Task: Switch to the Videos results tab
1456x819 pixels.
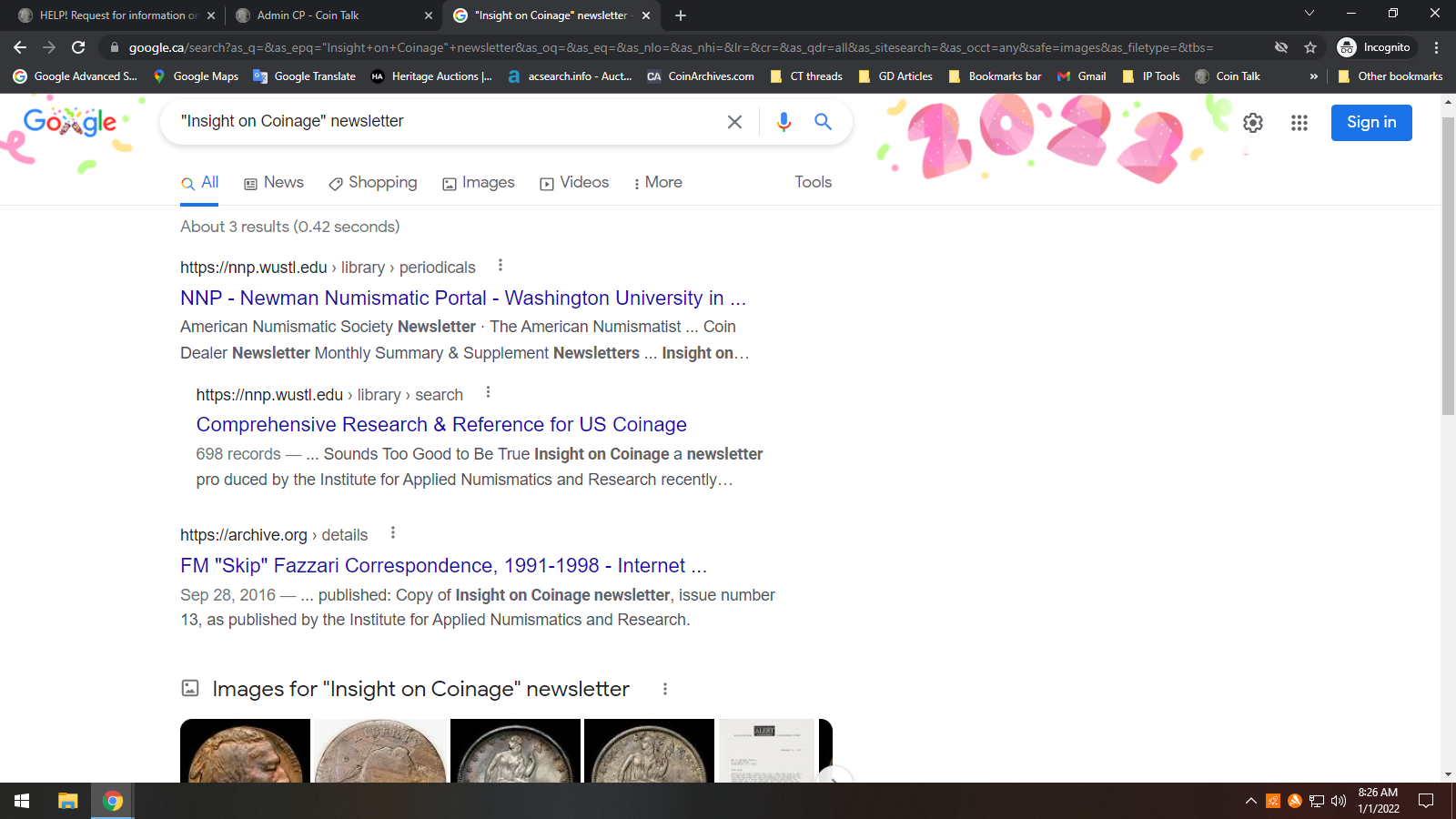Action: point(574,183)
